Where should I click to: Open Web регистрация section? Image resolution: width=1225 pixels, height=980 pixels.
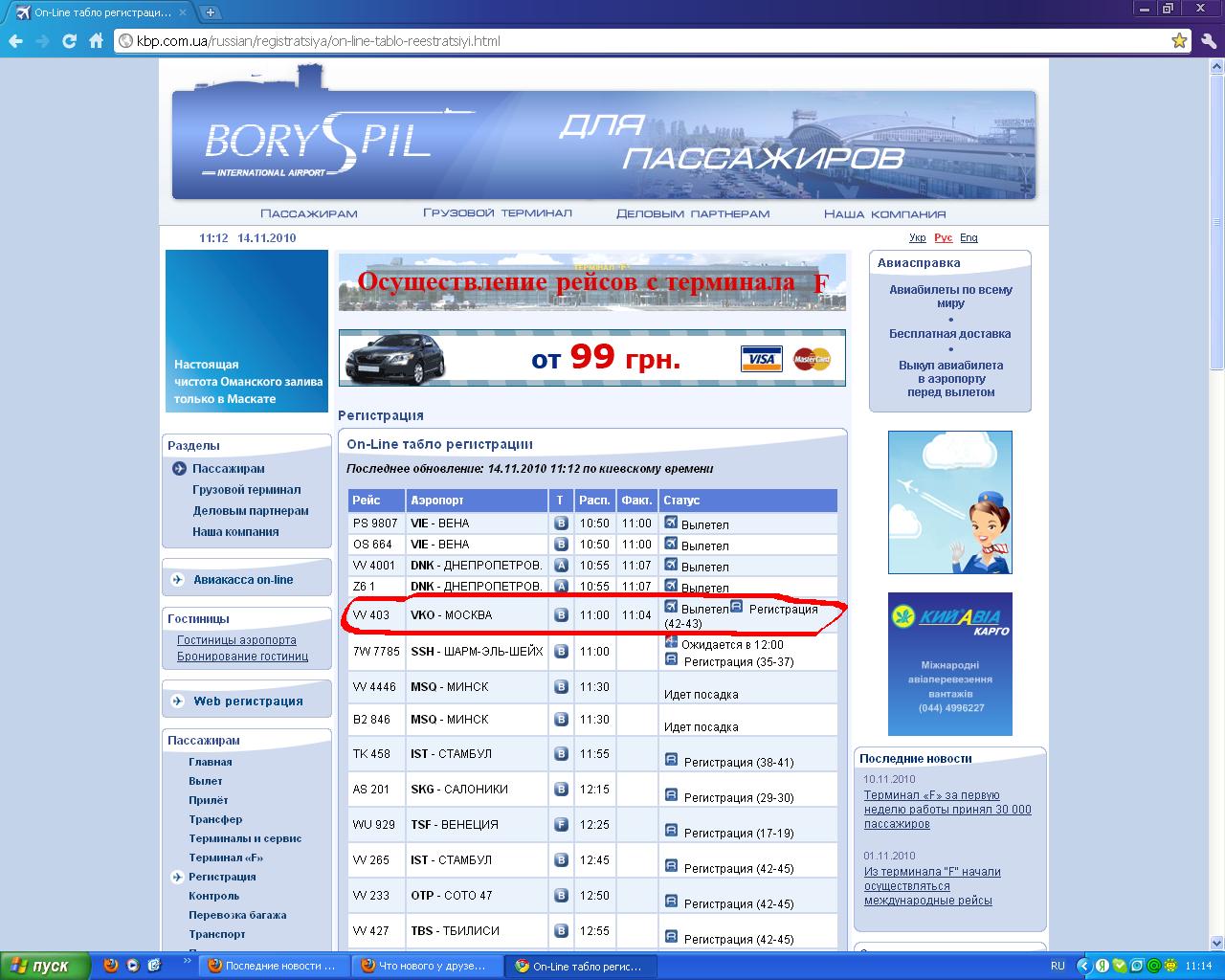[248, 701]
